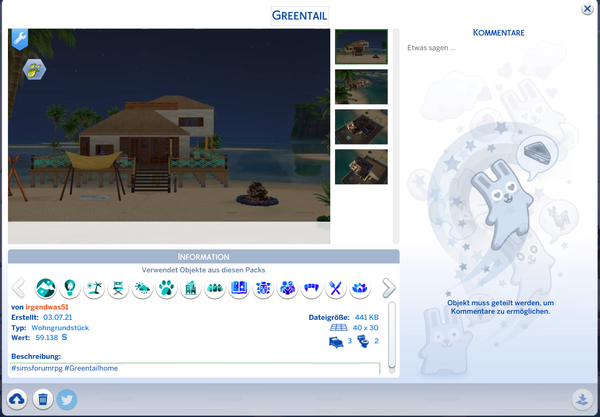Click the creator name irgendwas51
Screen dimensions: 600x417
click(47, 307)
